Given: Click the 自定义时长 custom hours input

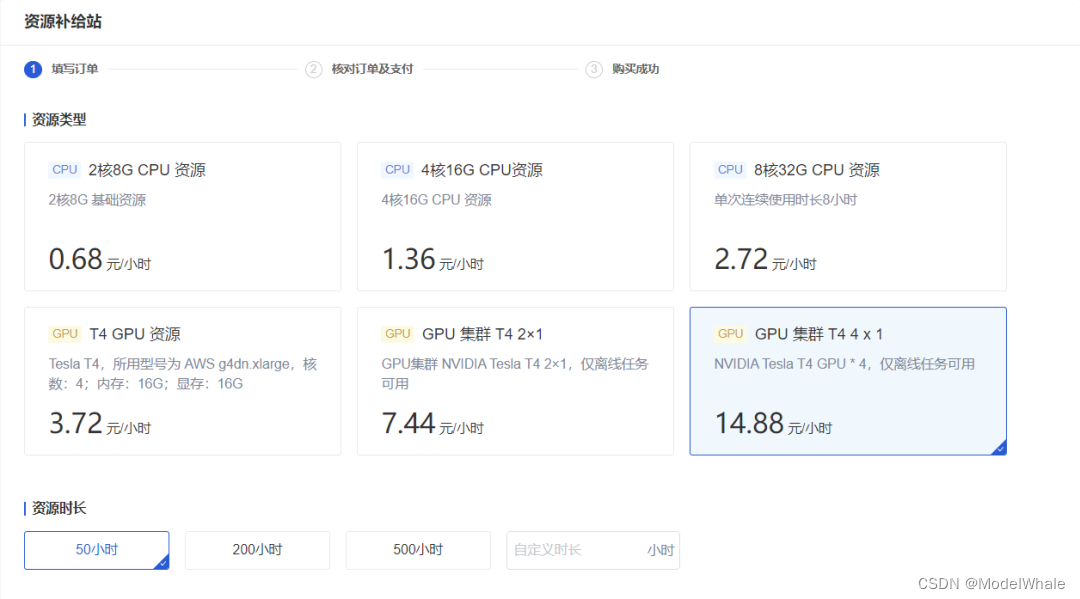Looking at the screenshot, I should click(x=593, y=550).
